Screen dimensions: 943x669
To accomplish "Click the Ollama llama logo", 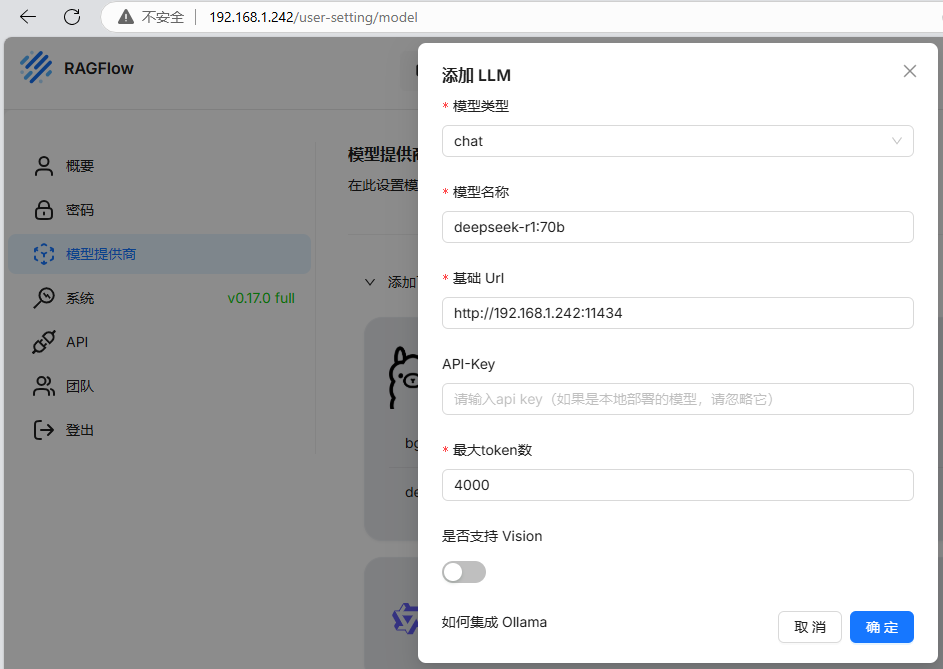I will tap(402, 377).
